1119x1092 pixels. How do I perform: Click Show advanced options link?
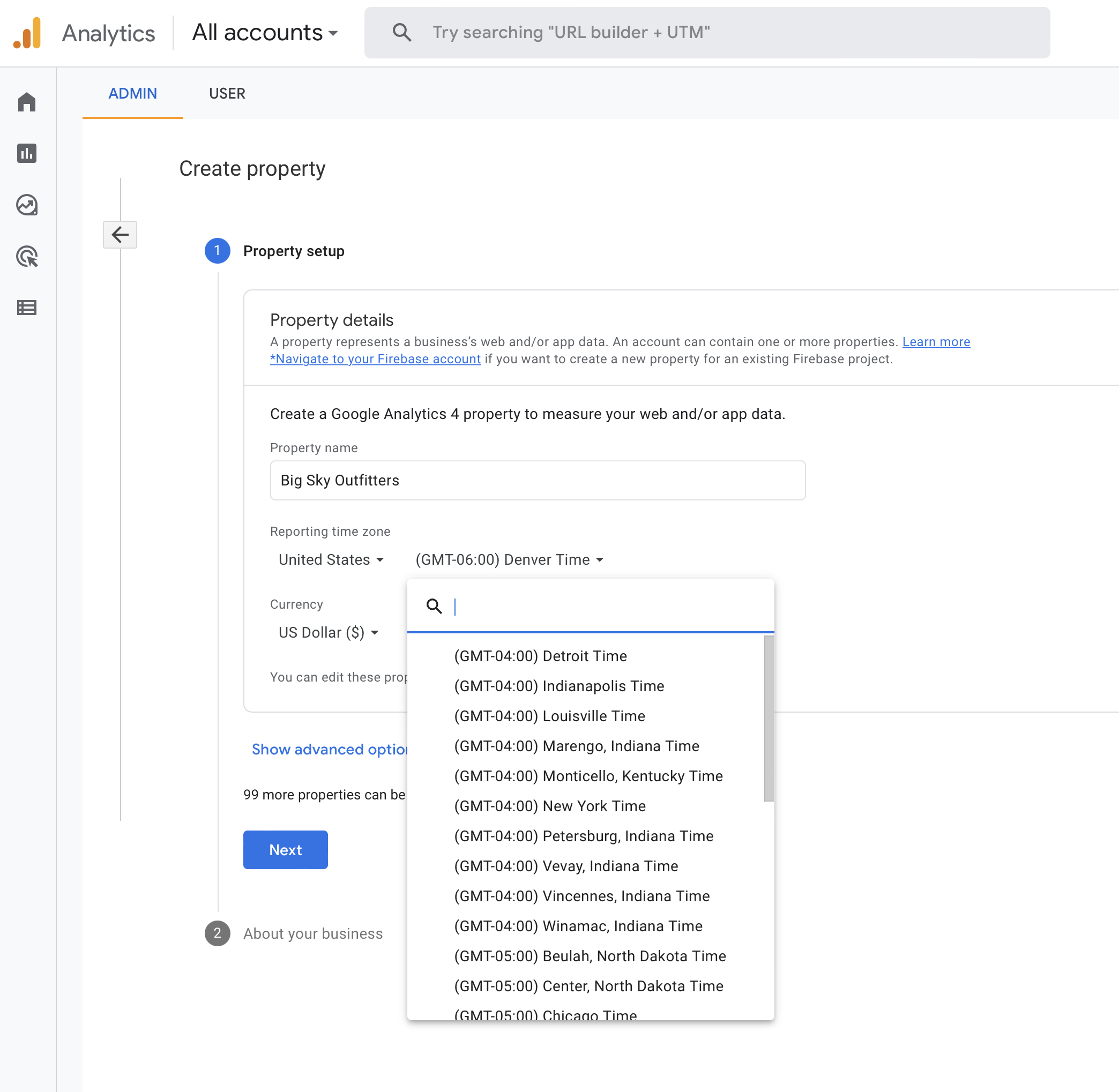point(330,749)
